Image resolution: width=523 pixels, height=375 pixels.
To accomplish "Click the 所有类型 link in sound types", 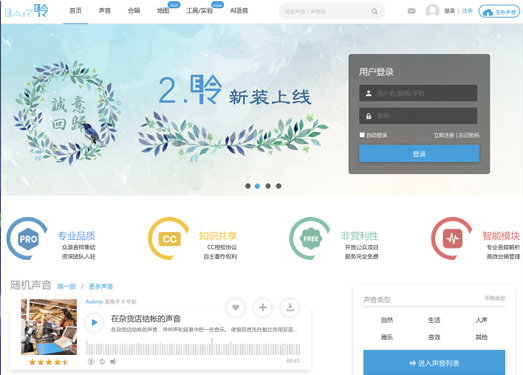I will [x=495, y=298].
